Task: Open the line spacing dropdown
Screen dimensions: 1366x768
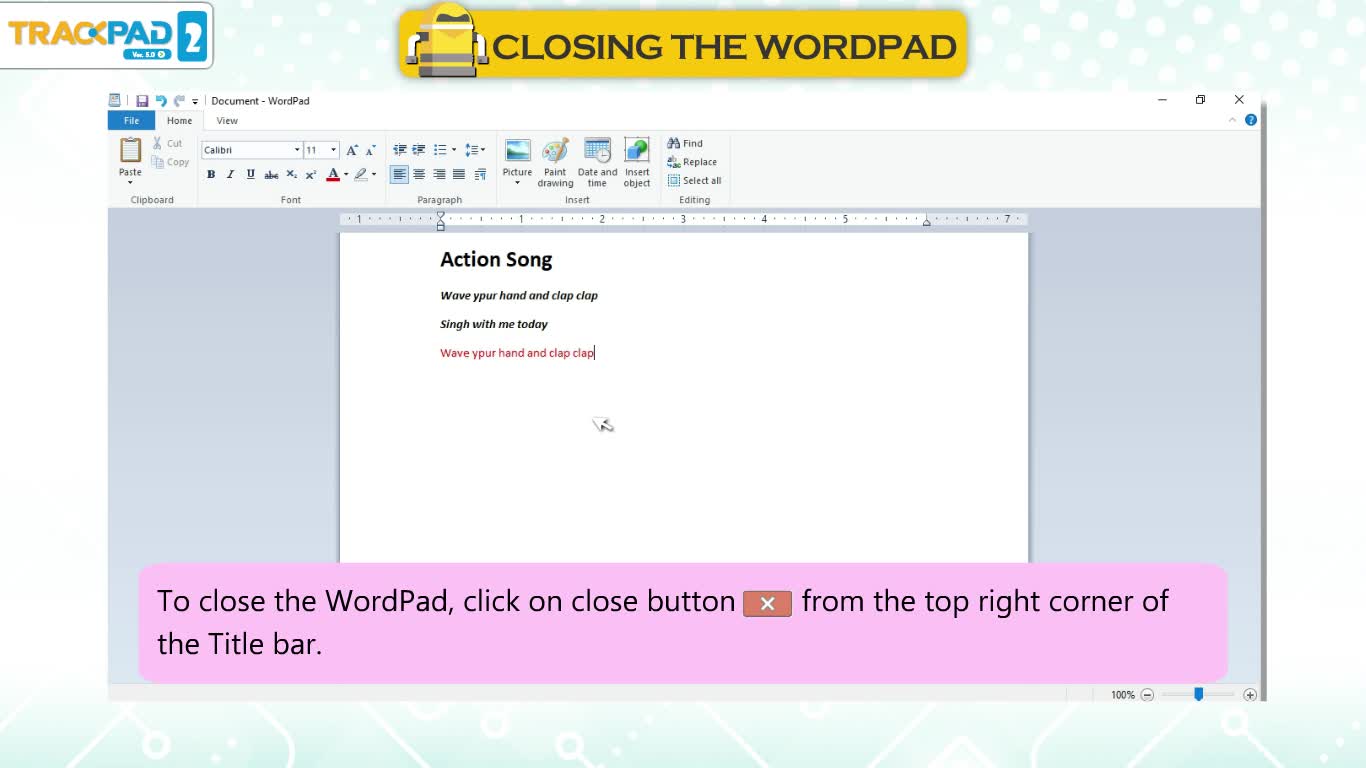Action: point(475,150)
